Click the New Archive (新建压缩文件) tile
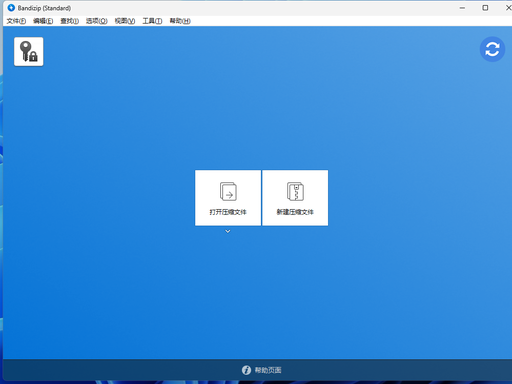This screenshot has height=384, width=512. pos(295,198)
